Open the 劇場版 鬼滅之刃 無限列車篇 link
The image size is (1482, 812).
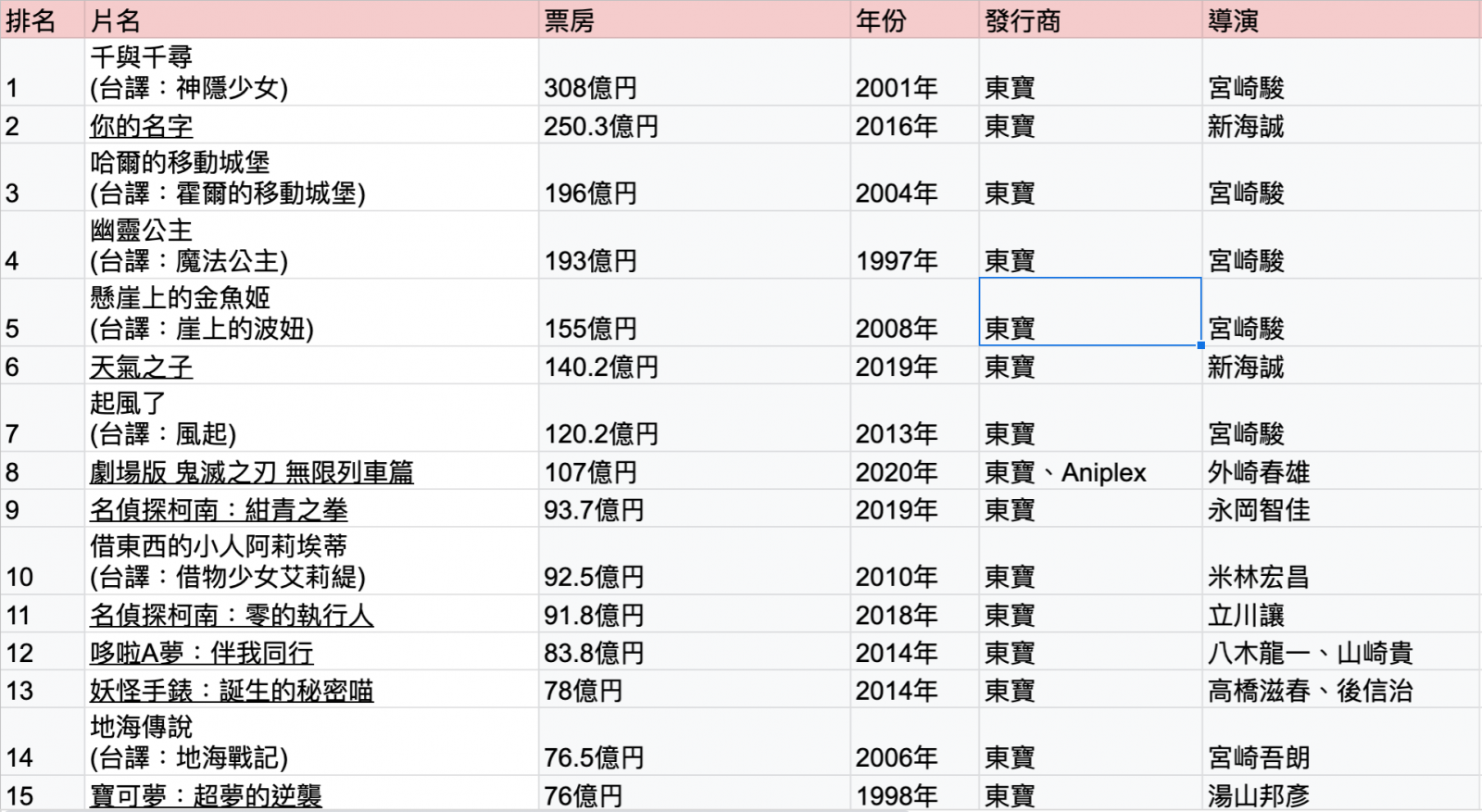pyautogui.click(x=251, y=472)
